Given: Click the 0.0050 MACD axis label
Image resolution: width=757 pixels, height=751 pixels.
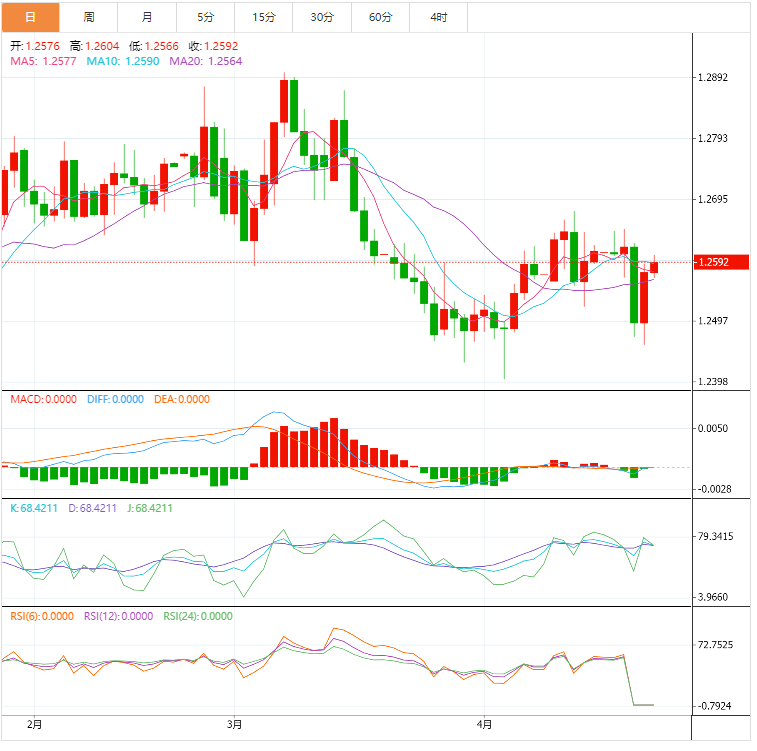Looking at the screenshot, I should pyautogui.click(x=713, y=429).
